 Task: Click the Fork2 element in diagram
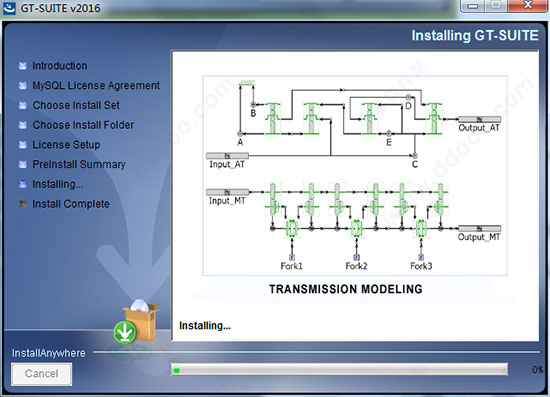click(356, 258)
